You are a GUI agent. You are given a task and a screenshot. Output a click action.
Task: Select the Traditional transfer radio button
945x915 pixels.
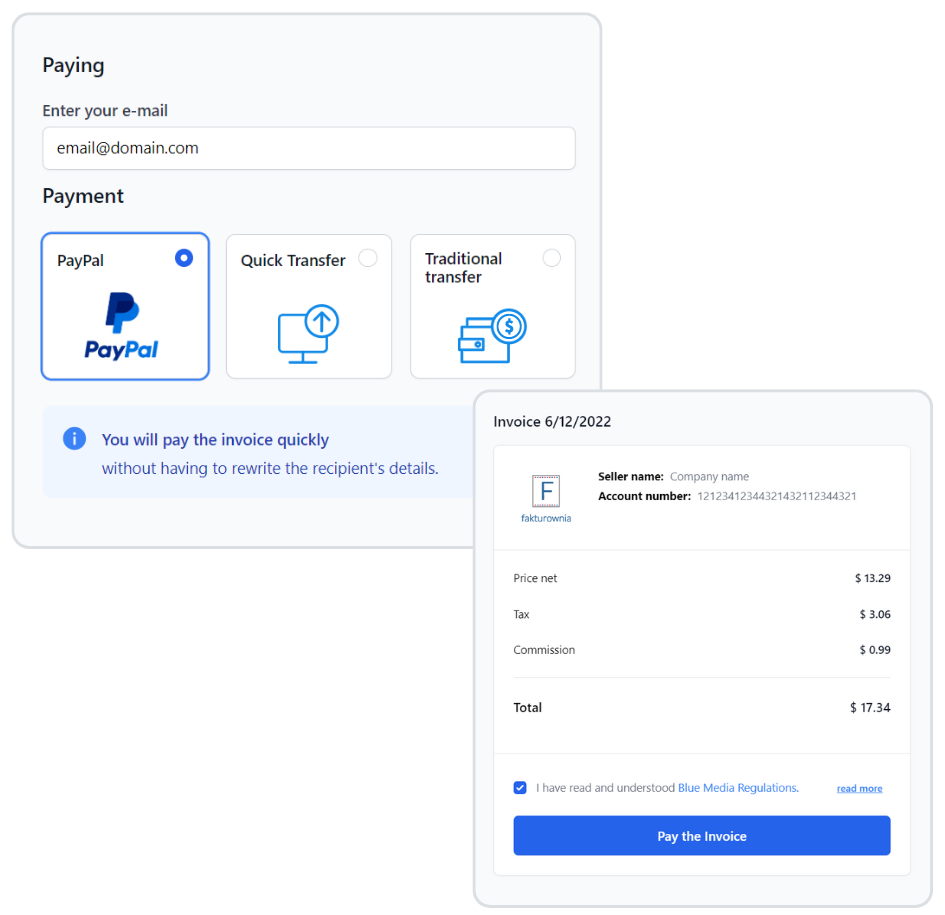551,258
